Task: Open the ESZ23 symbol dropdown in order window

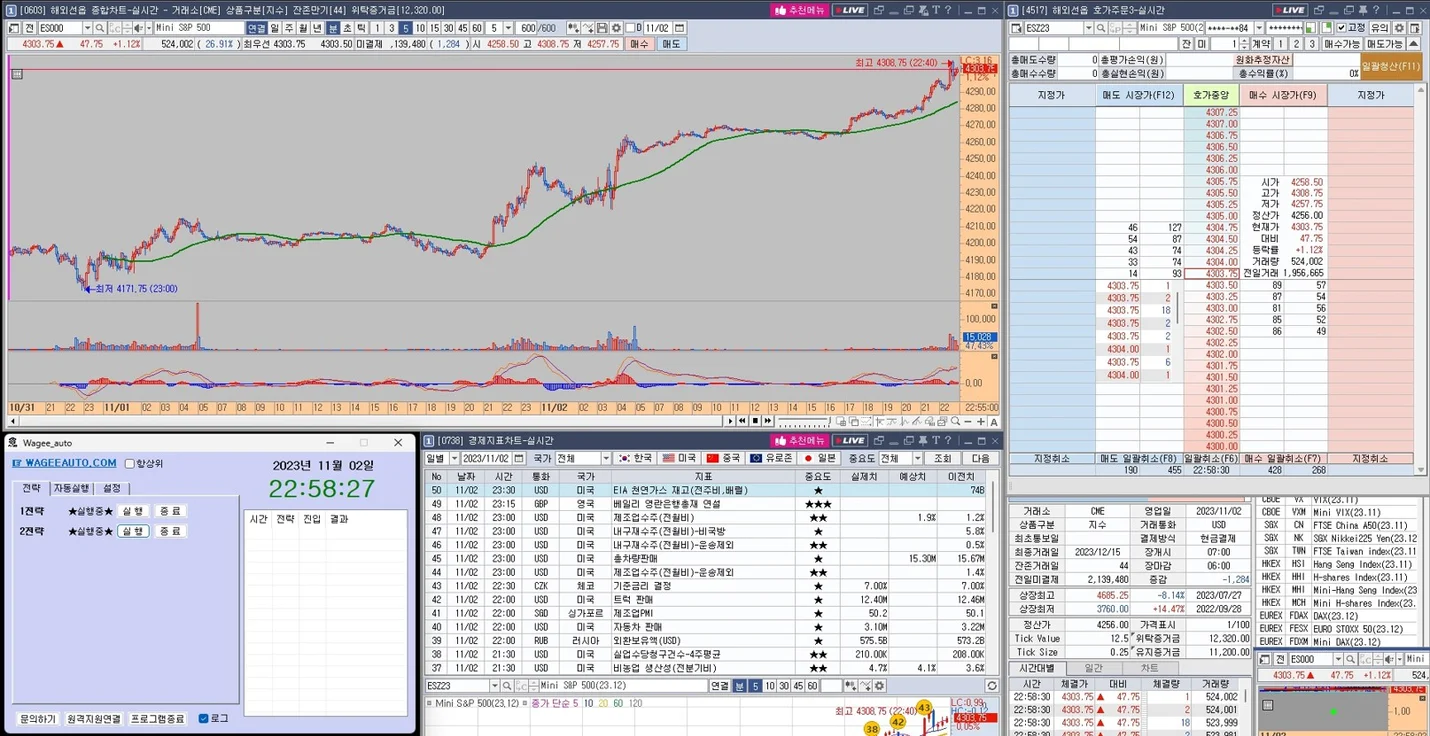Action: pyautogui.click(x=1088, y=27)
